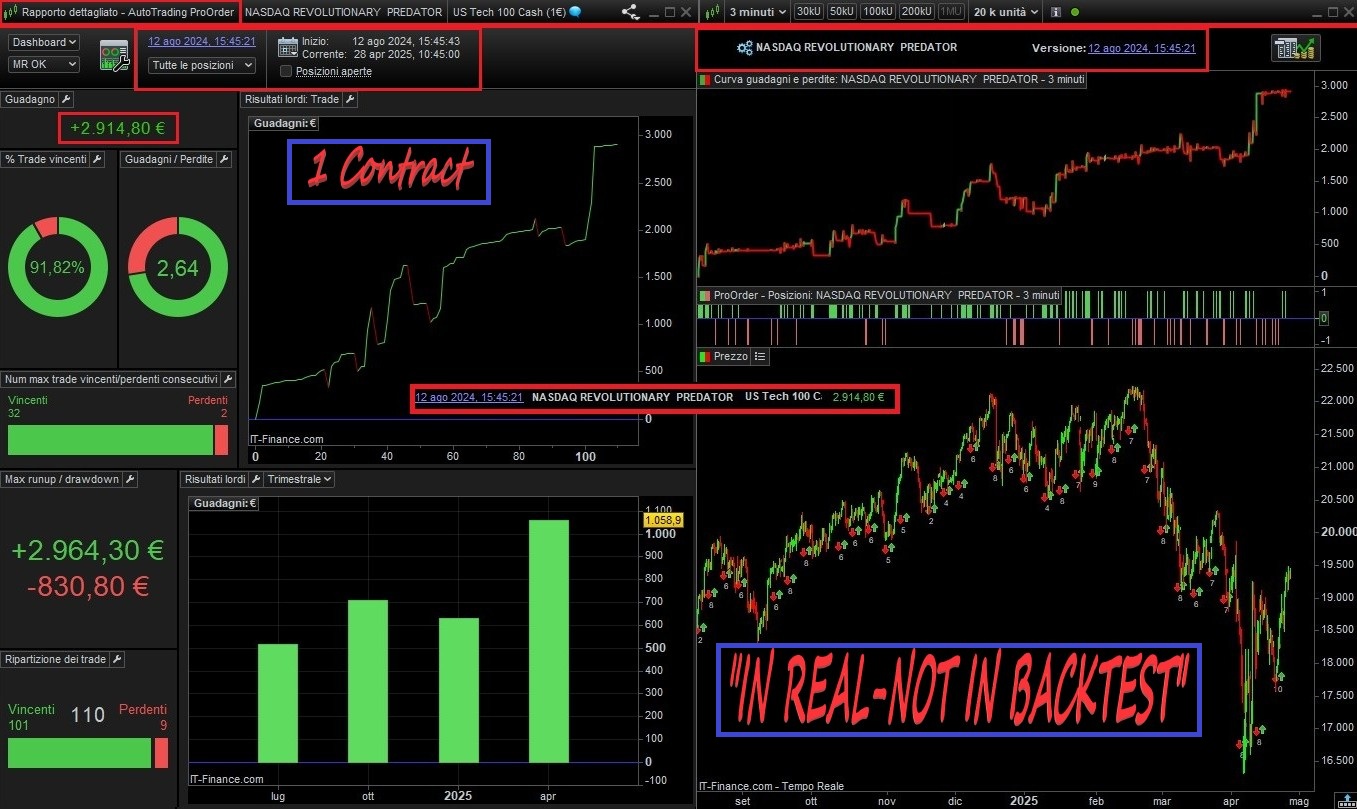The width and height of the screenshot is (1357, 809).
Task: Open the info icon in chart toolbar
Action: (x=1056, y=12)
